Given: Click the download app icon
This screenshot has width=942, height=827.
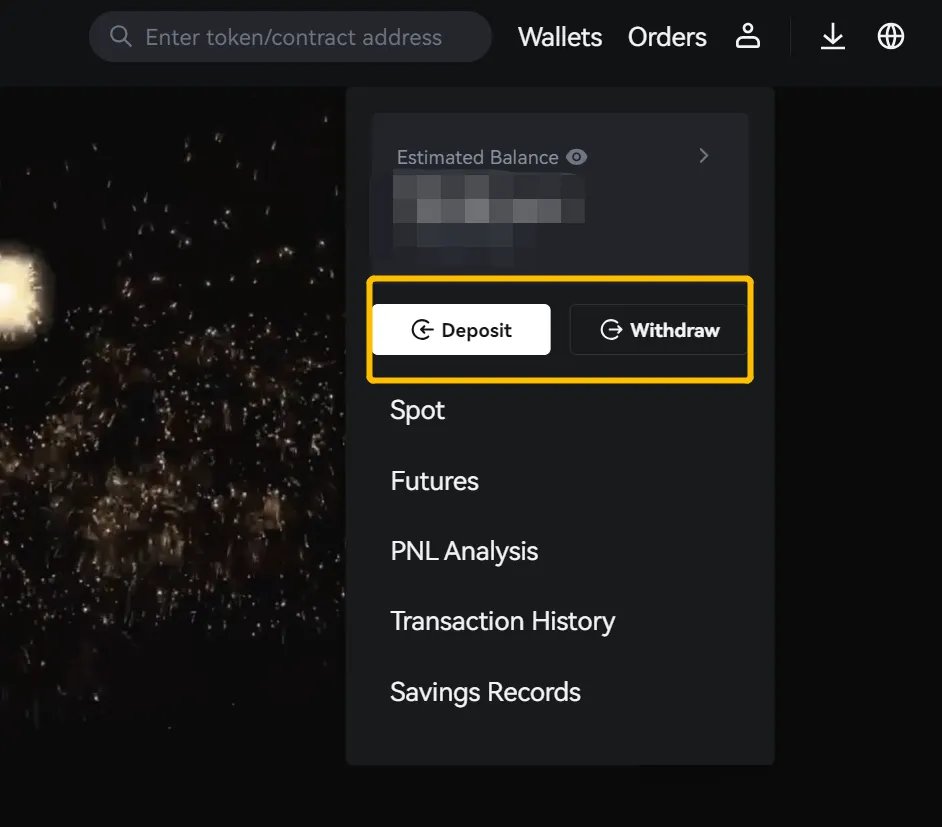Looking at the screenshot, I should point(832,37).
